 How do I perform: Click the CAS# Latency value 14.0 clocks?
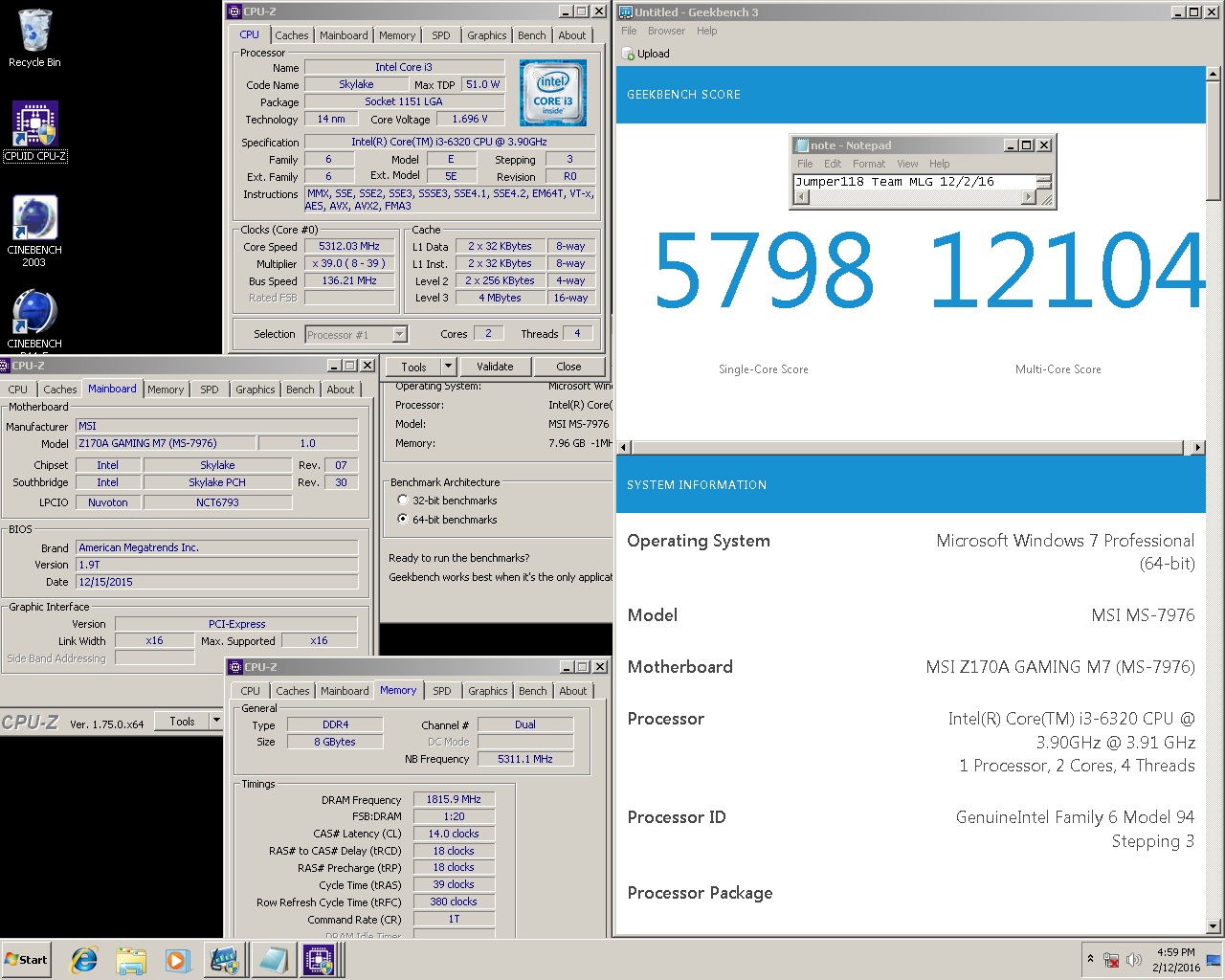454,834
